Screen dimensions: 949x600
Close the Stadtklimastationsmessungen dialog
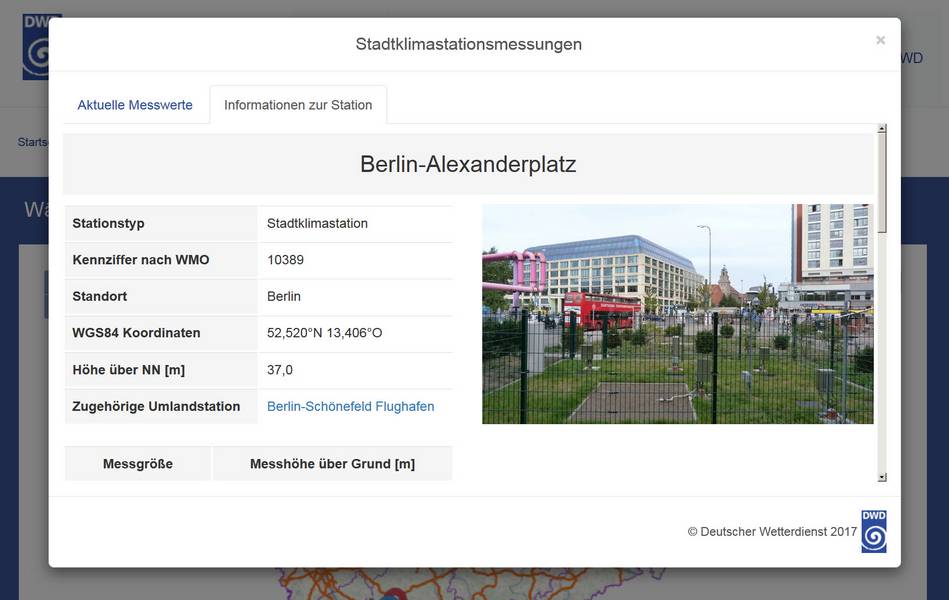tap(880, 41)
